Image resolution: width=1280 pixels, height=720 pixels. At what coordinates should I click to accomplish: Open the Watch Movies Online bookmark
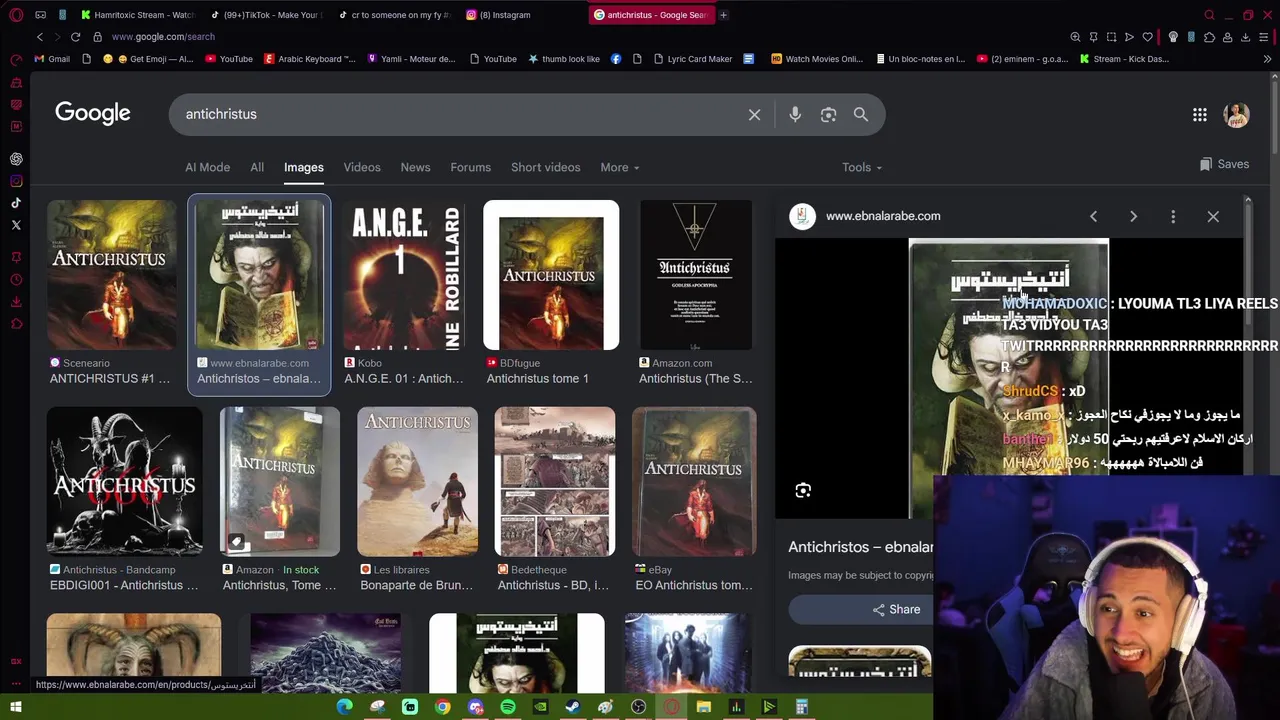tap(817, 59)
